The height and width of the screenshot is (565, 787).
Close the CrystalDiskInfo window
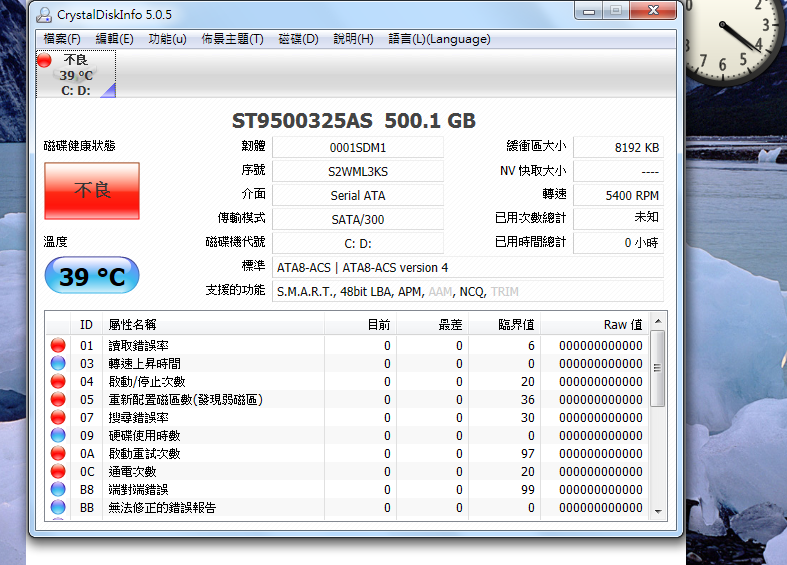tap(653, 11)
